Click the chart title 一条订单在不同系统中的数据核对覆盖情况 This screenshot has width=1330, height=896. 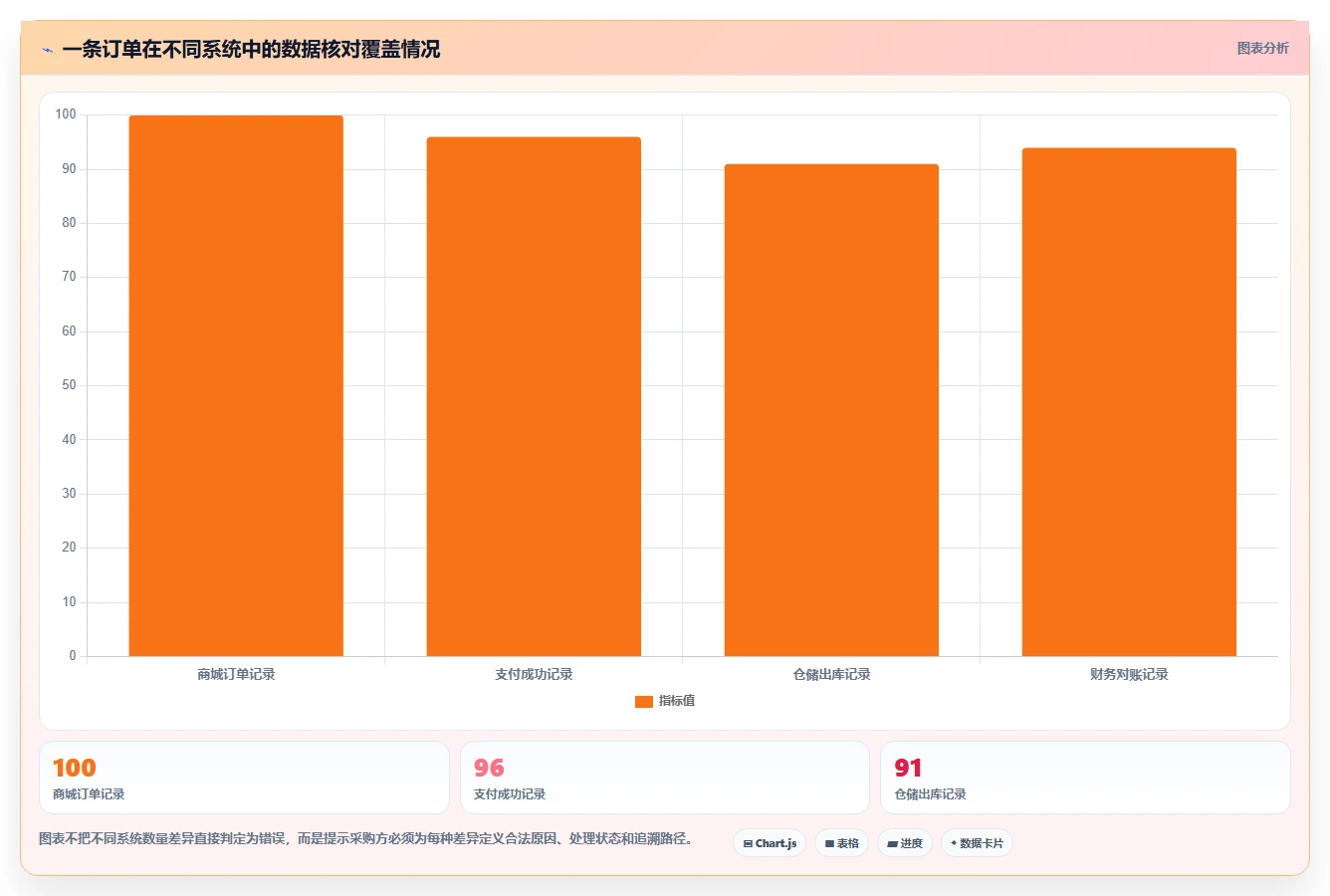coord(251,49)
